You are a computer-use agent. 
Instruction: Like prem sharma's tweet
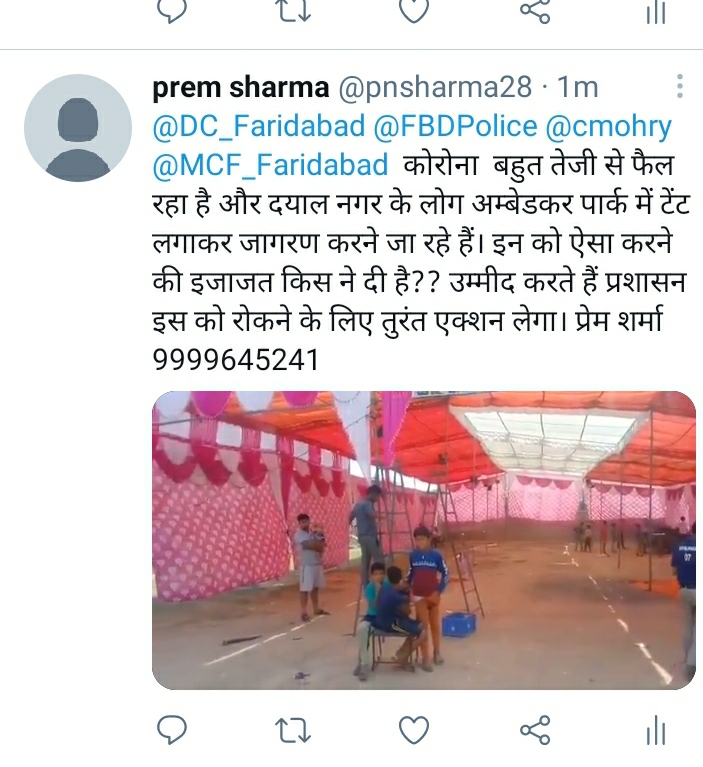click(x=414, y=730)
